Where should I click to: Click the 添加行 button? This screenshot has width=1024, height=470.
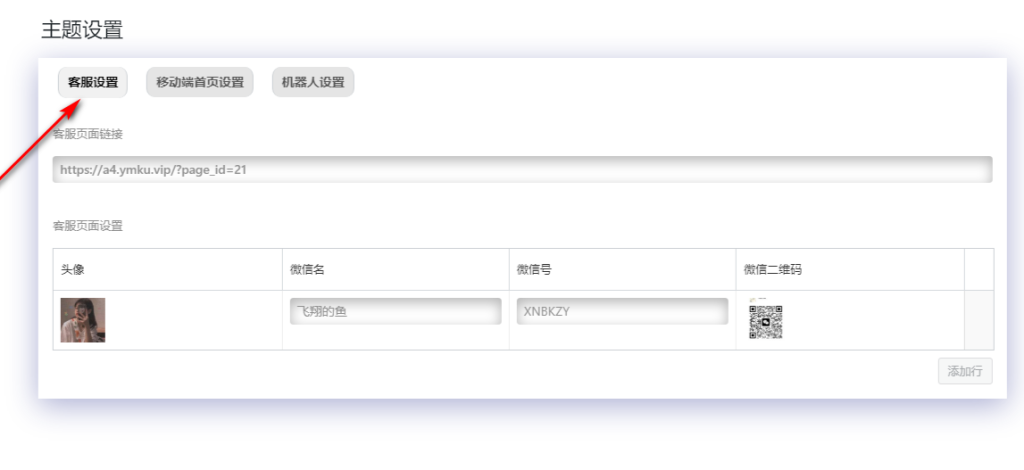tap(965, 371)
